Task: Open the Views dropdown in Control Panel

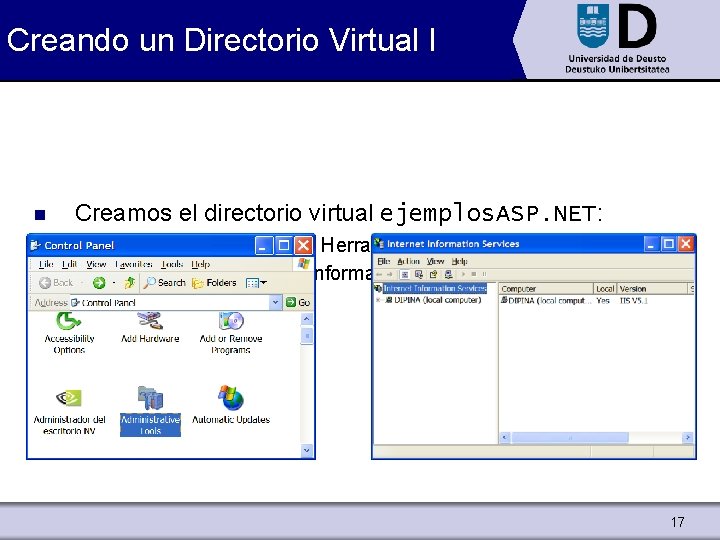Action: point(256,283)
